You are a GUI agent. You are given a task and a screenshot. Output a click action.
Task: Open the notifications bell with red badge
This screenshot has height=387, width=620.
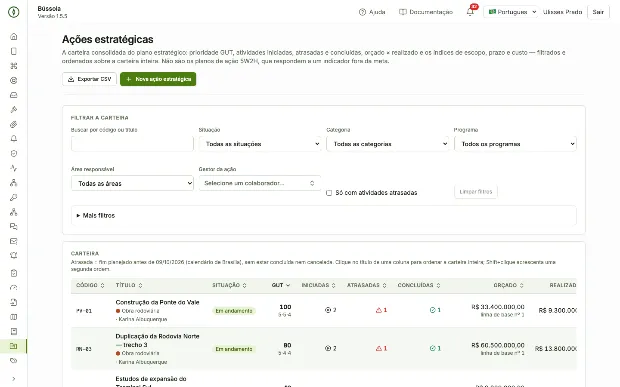tap(470, 11)
